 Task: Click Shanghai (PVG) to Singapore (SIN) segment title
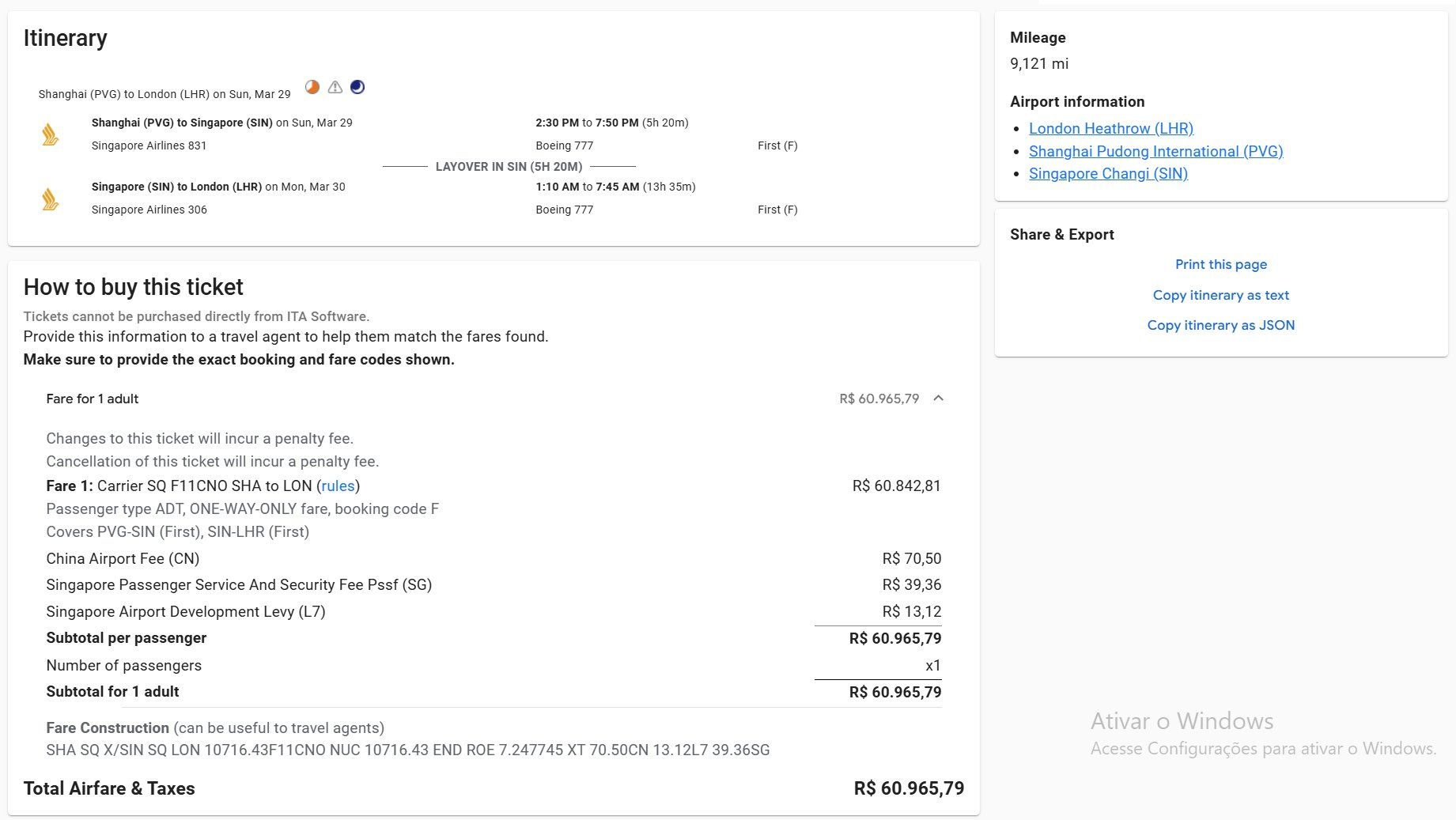182,123
